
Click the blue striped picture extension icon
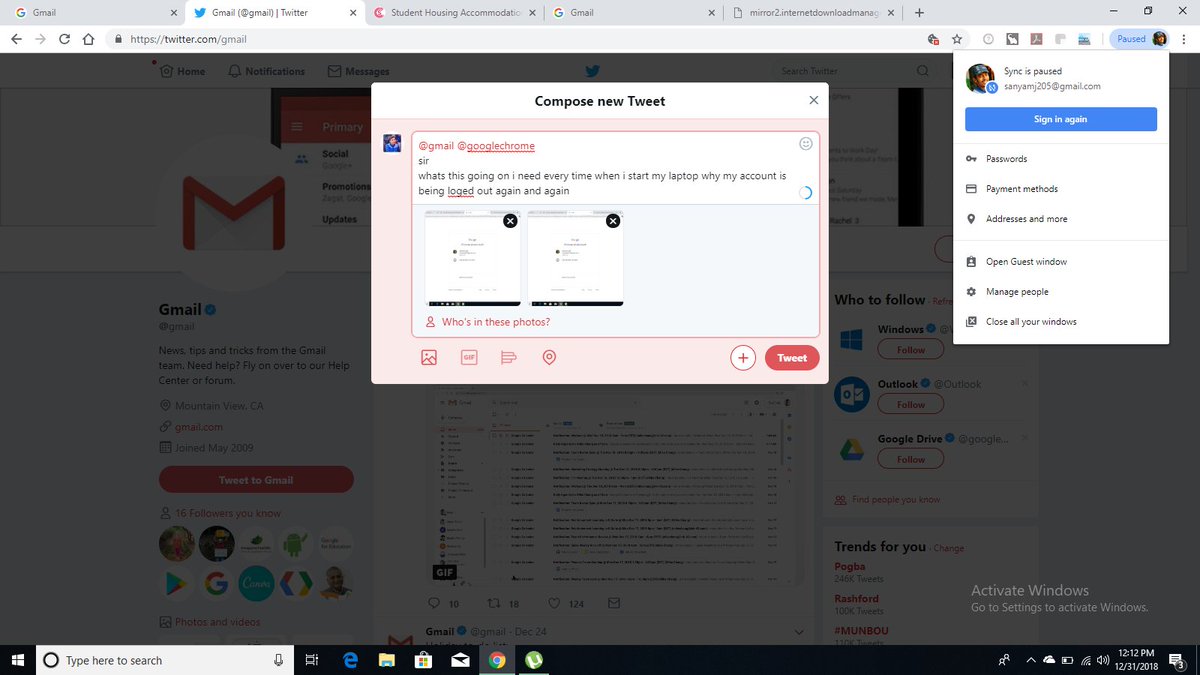pyautogui.click(x=1086, y=39)
